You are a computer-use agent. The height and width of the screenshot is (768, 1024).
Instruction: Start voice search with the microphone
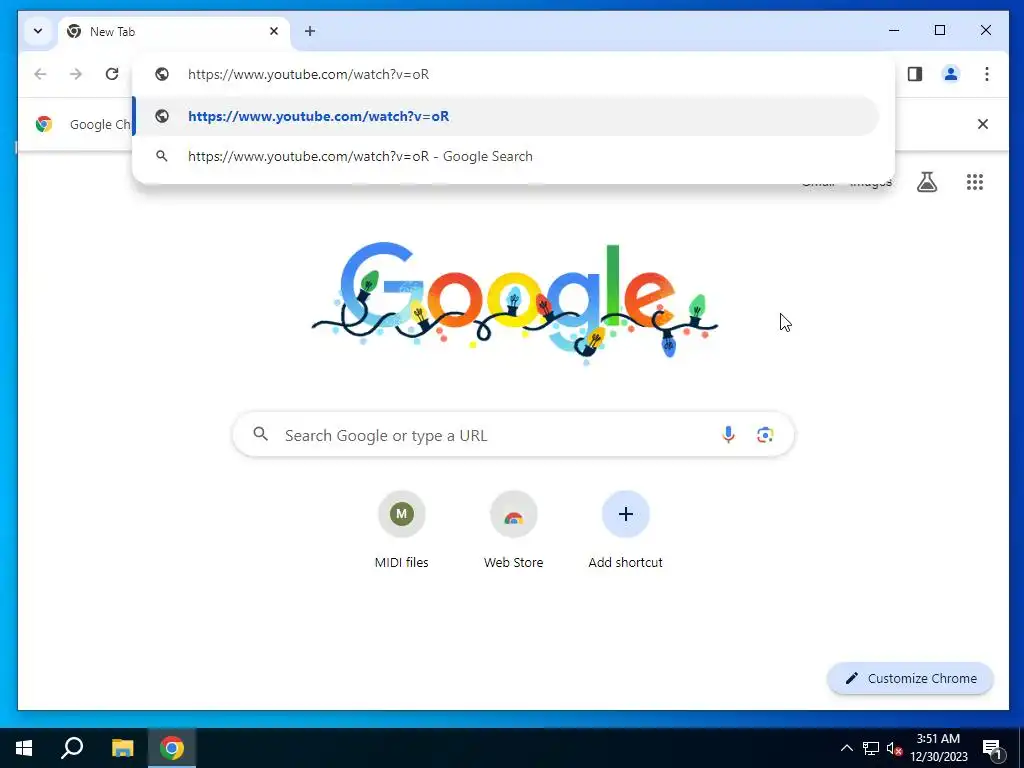coord(728,435)
